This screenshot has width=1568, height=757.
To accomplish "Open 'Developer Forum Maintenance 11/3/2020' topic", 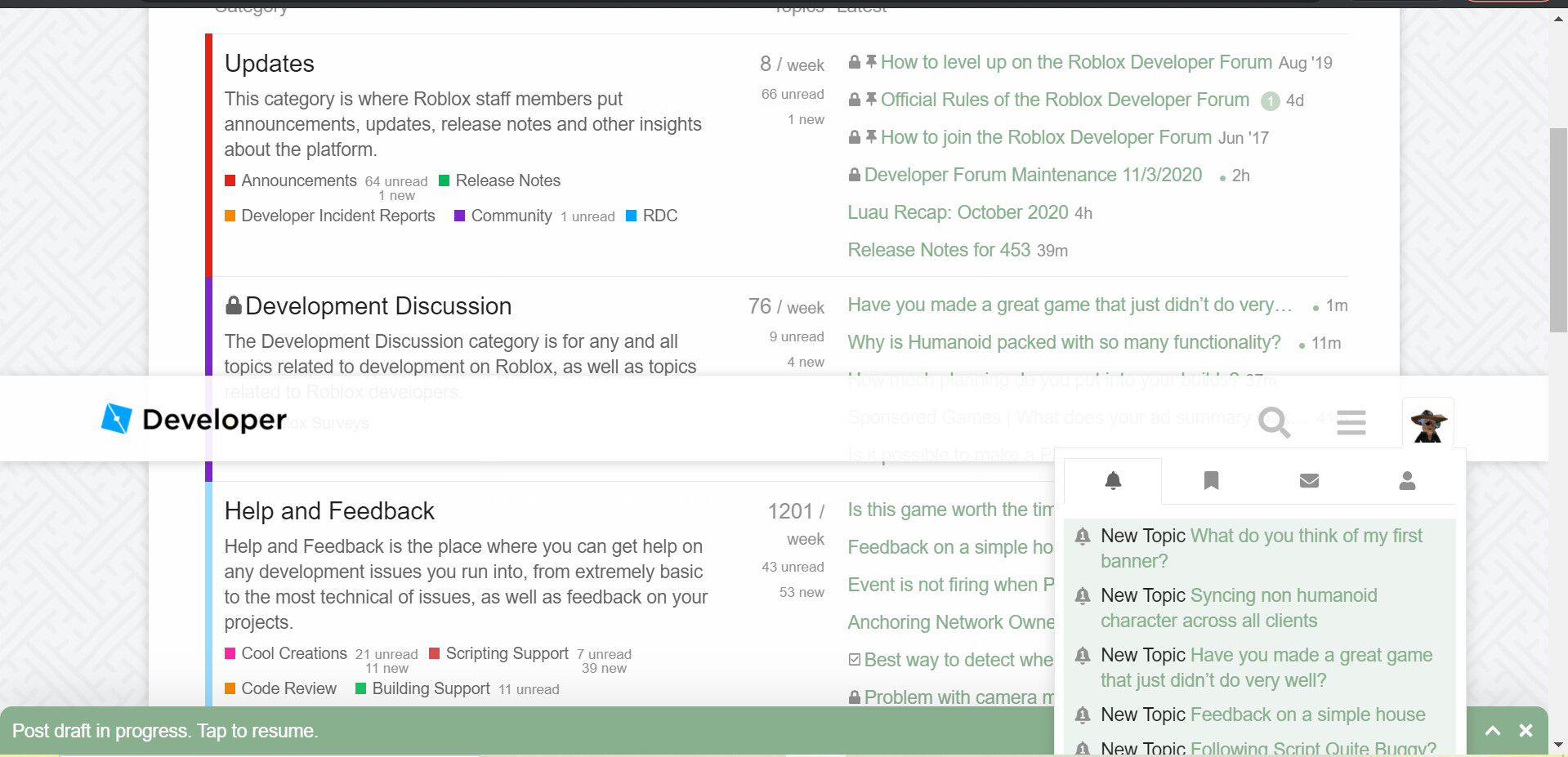I will [1033, 175].
